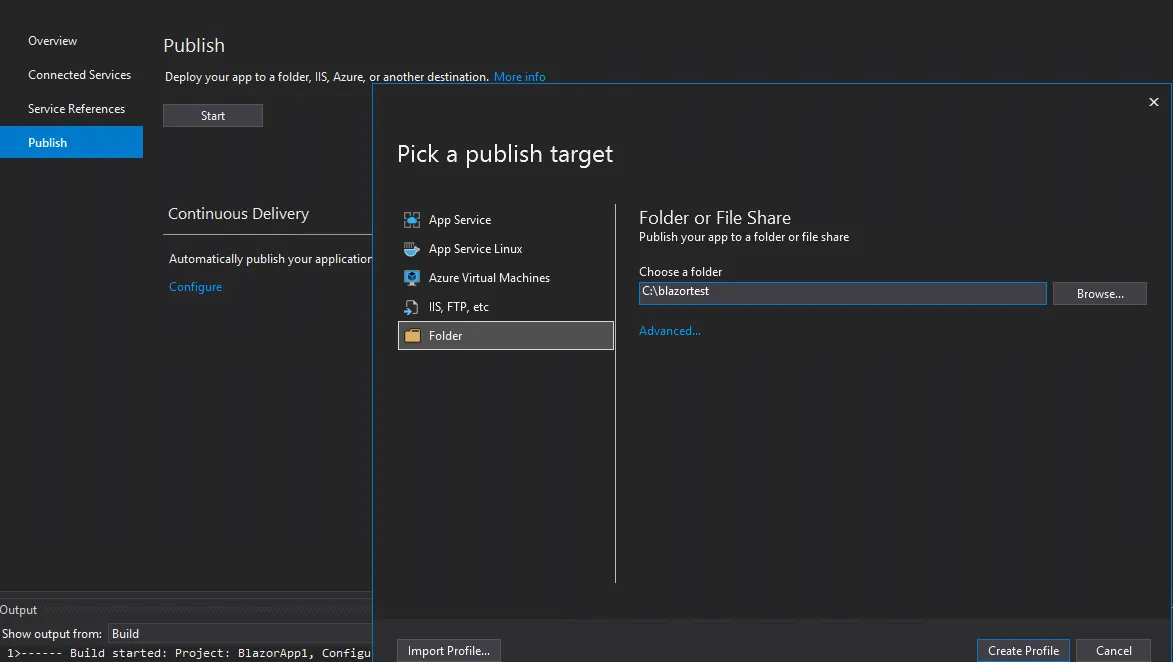The width and height of the screenshot is (1173, 662).
Task: Focus the Choose a folder path field
Action: [842, 293]
